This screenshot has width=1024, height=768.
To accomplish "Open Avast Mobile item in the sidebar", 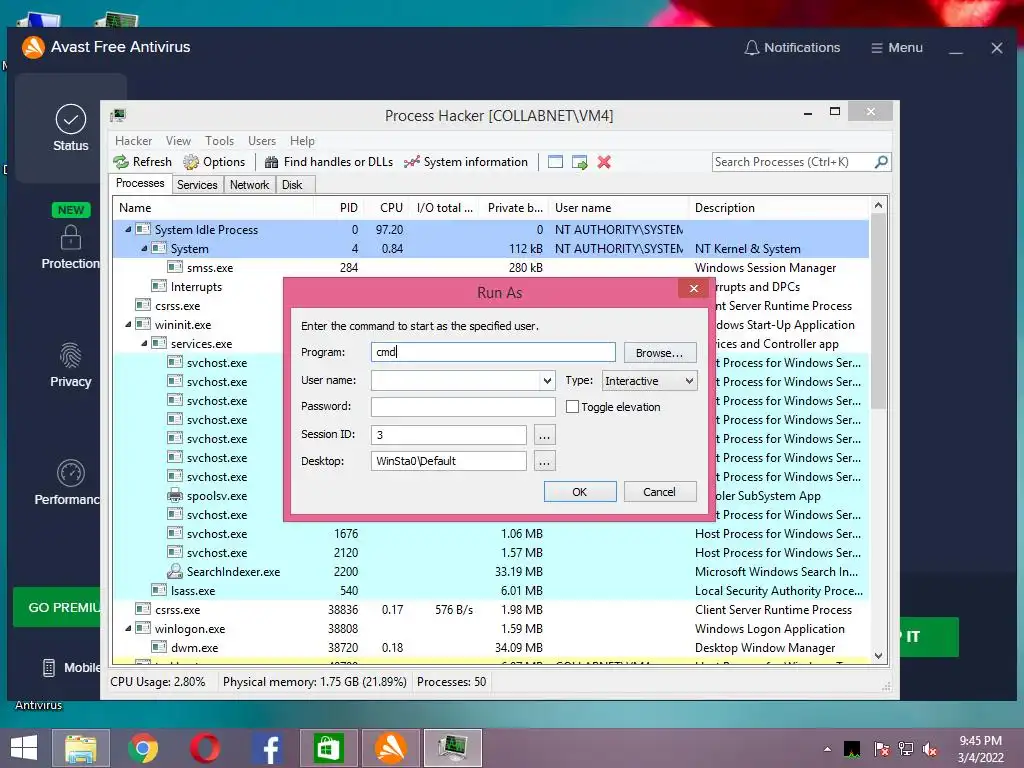I will coord(71,667).
